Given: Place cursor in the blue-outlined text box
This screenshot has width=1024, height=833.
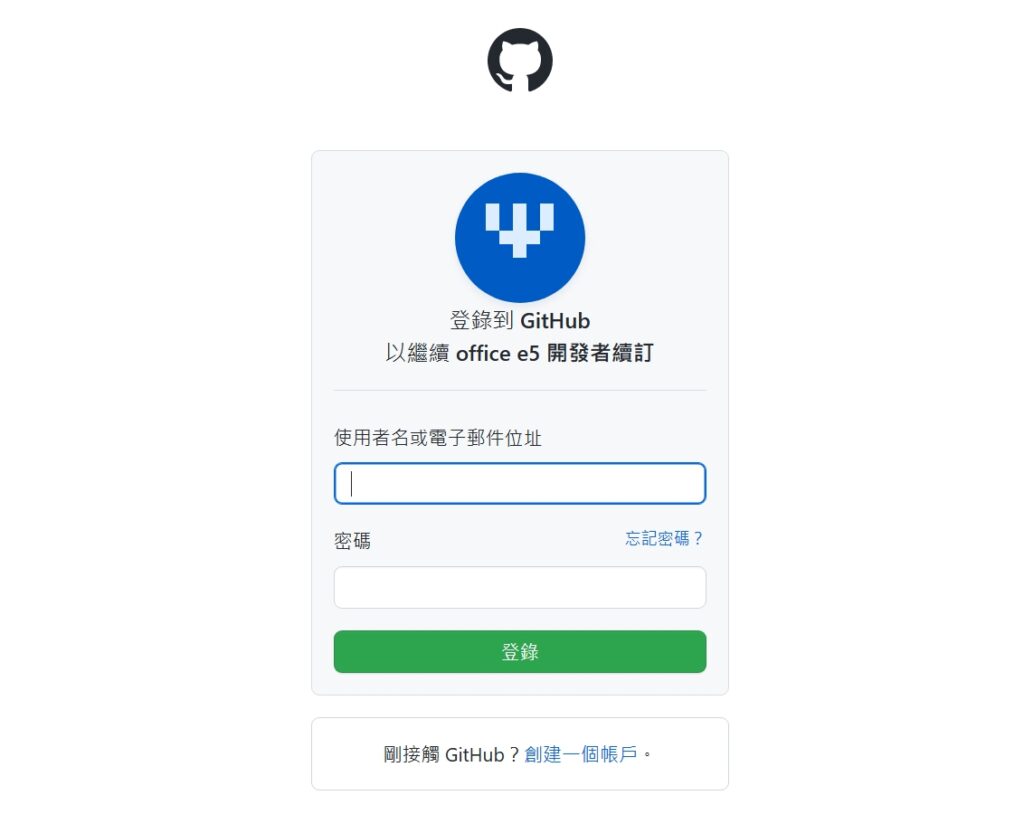Looking at the screenshot, I should [520, 483].
